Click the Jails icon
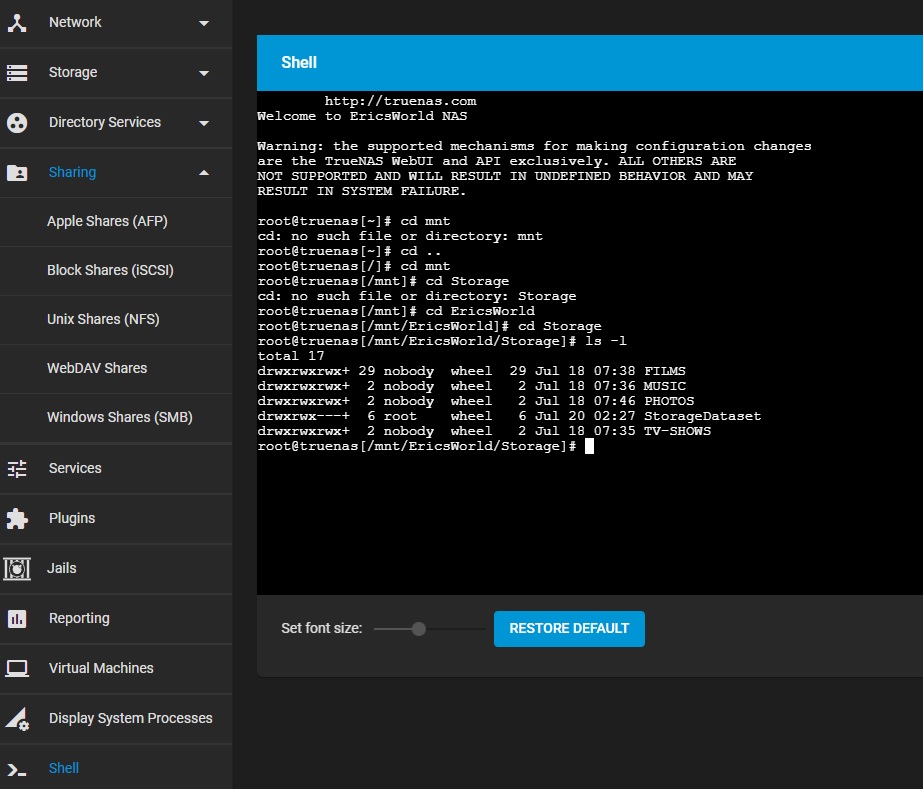Viewport: 923px width, 789px height. (x=16, y=568)
